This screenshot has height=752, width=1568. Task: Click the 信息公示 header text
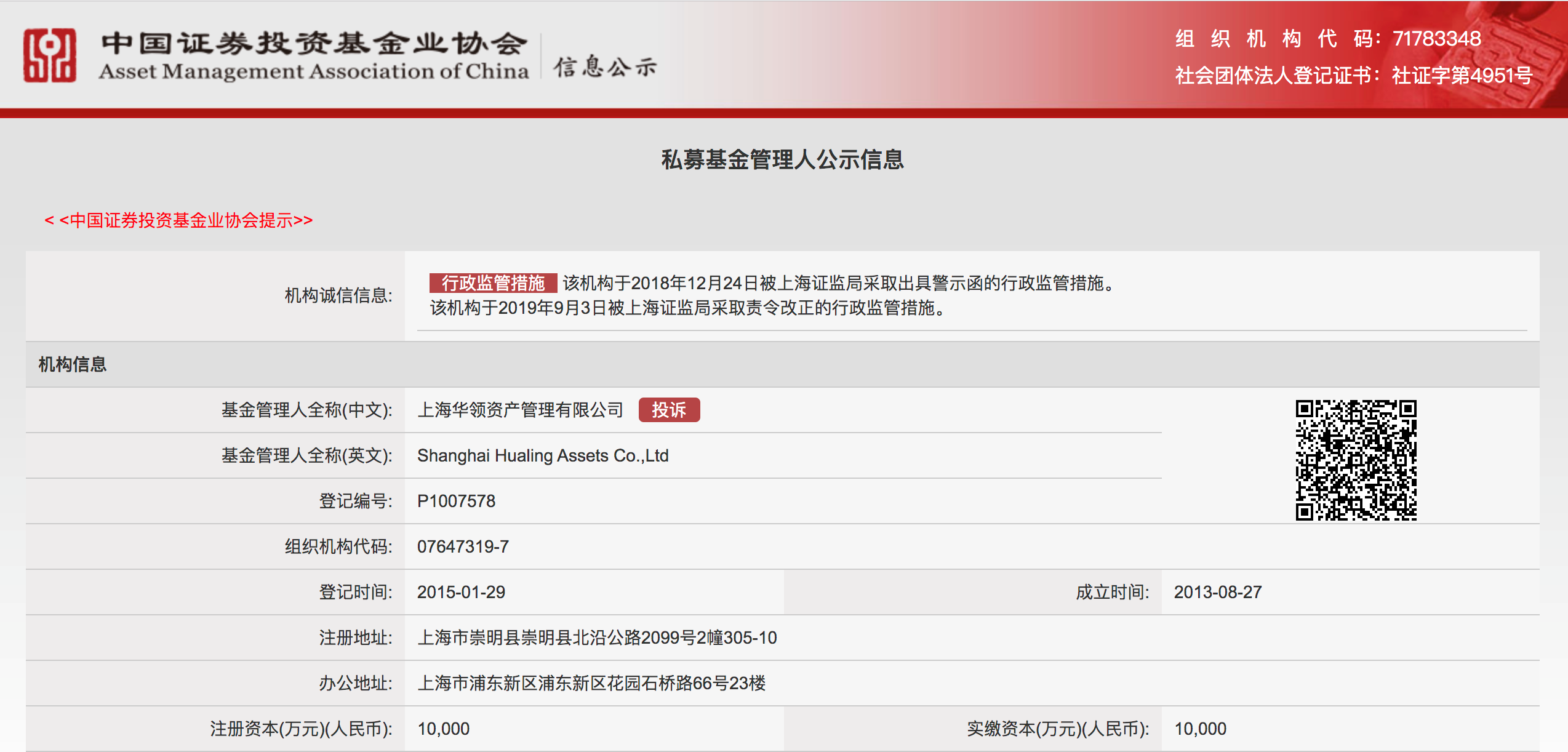point(605,66)
